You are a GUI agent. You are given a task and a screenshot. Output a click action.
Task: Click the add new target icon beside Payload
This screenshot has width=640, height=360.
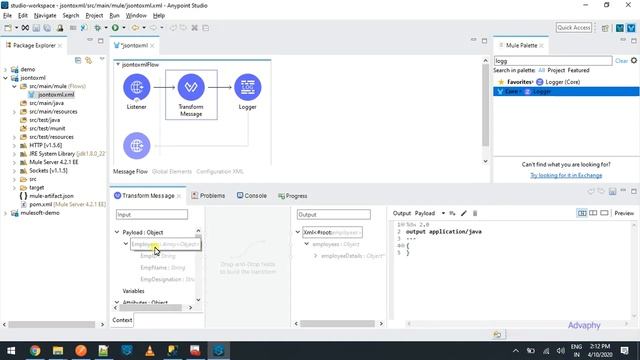click(452, 213)
